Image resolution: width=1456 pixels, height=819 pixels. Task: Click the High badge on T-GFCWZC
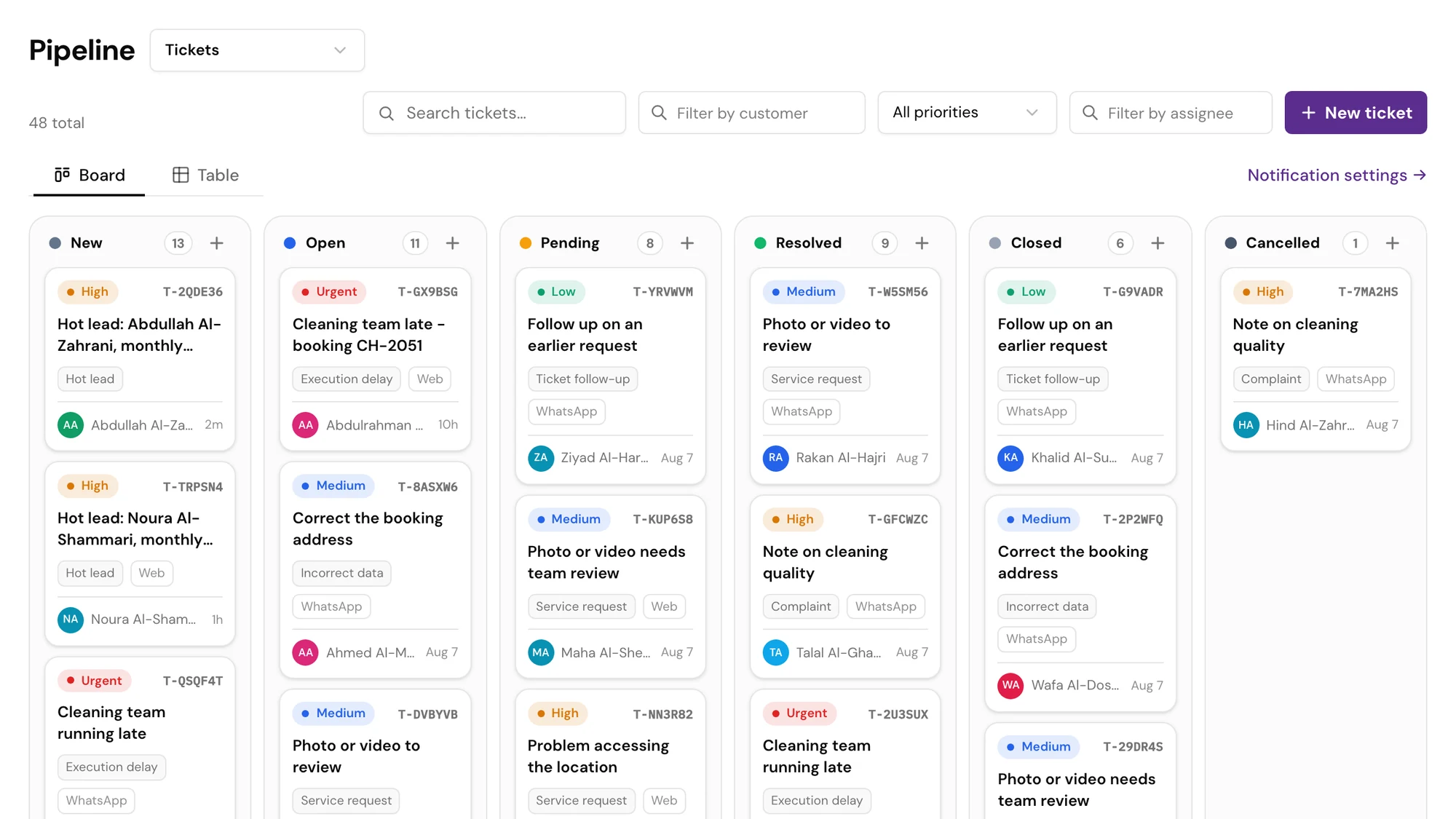(x=793, y=519)
